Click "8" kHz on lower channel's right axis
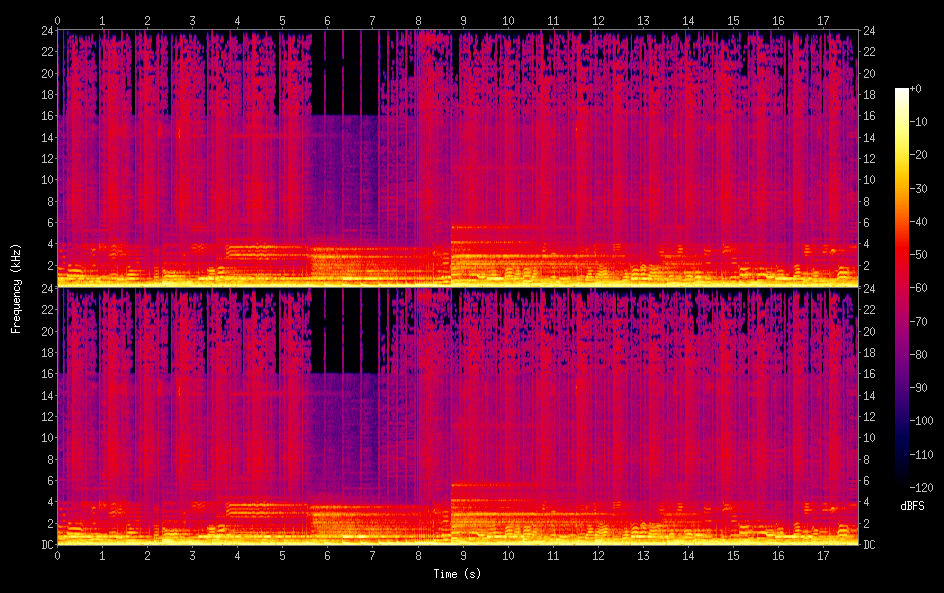 pyautogui.click(x=867, y=459)
